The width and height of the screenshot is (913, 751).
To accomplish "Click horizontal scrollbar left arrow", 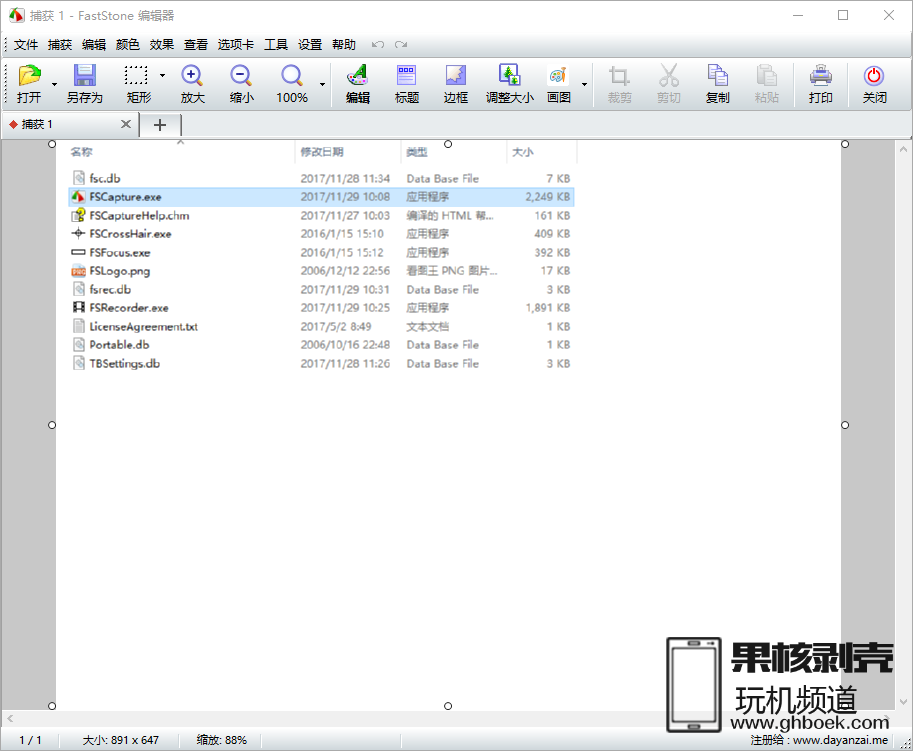I will coord(10,719).
